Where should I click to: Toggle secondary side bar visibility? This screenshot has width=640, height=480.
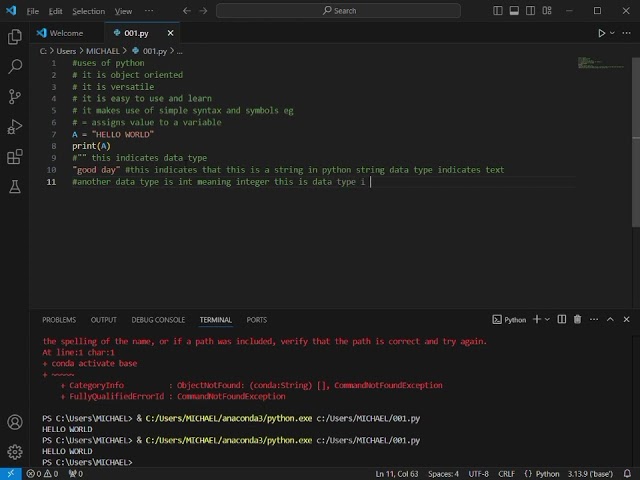coord(530,11)
